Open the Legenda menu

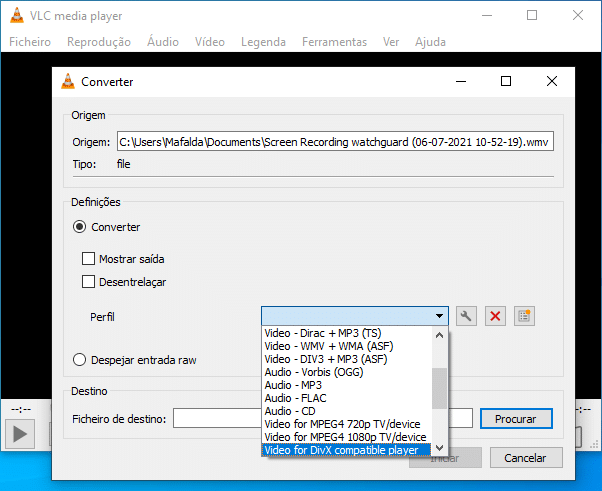coord(263,41)
